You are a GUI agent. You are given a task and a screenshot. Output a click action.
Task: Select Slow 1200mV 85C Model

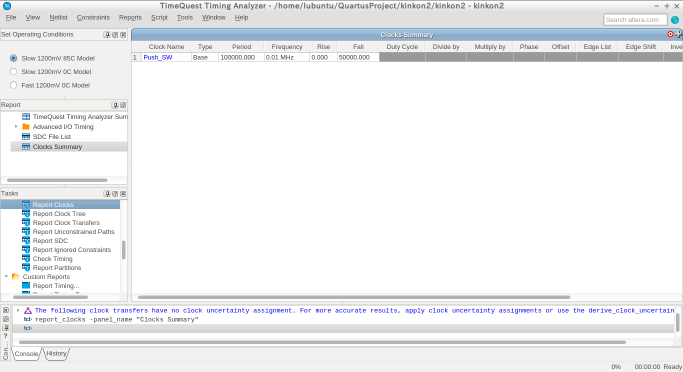pos(14,58)
